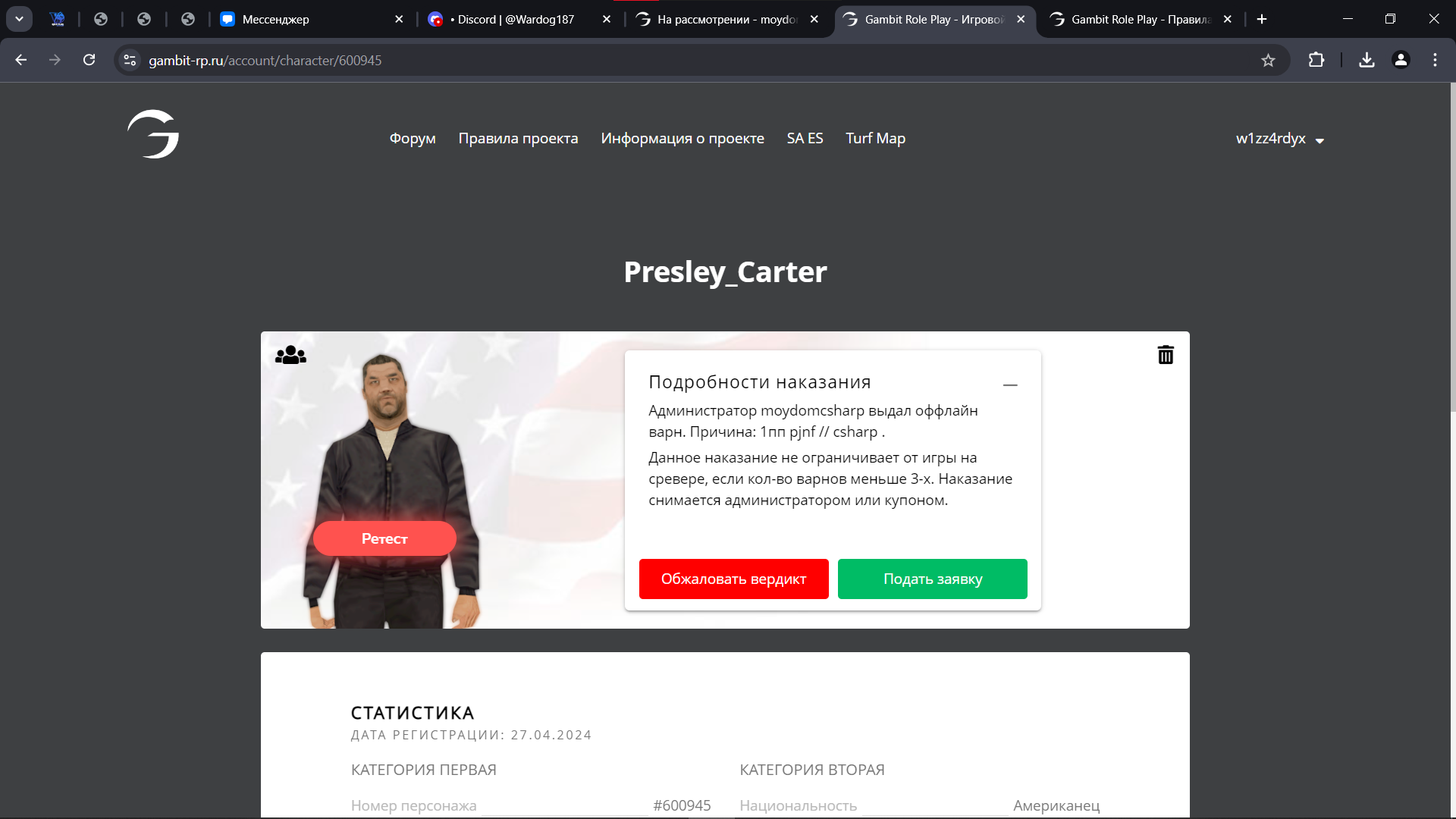Expand the w1zz4rdyx account dropdown
The height and width of the screenshot is (819, 1456).
[x=1280, y=139]
